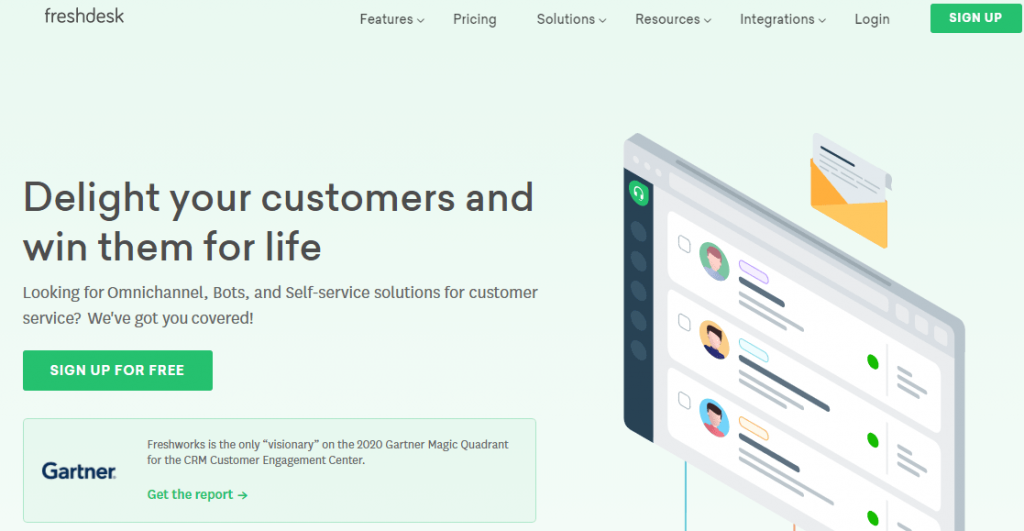Viewport: 1024px width, 531px height.
Task: Open the Login page
Action: [x=872, y=20]
